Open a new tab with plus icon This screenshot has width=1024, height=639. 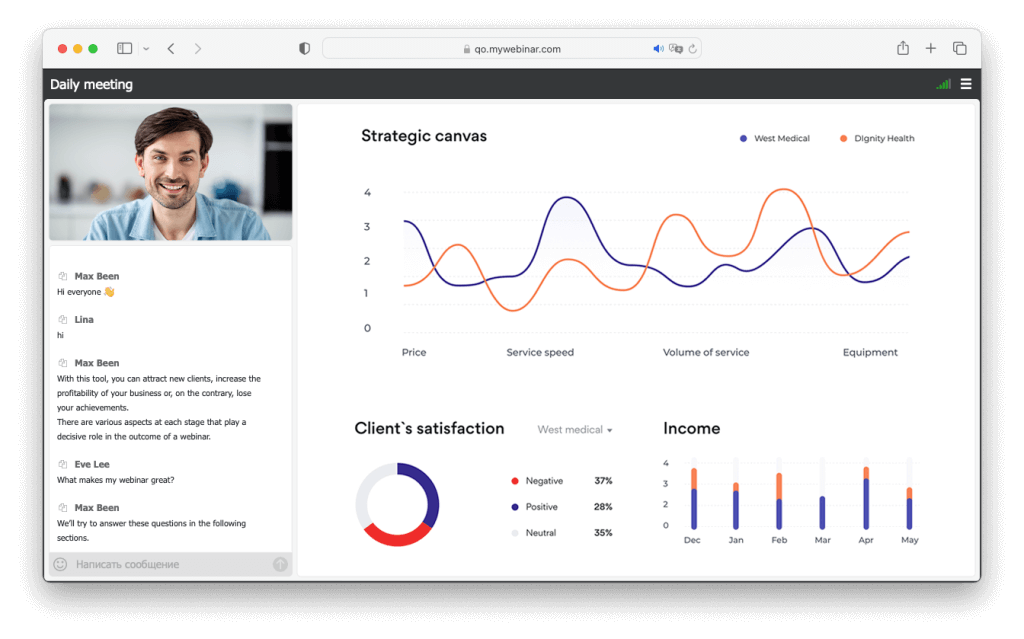coord(931,48)
